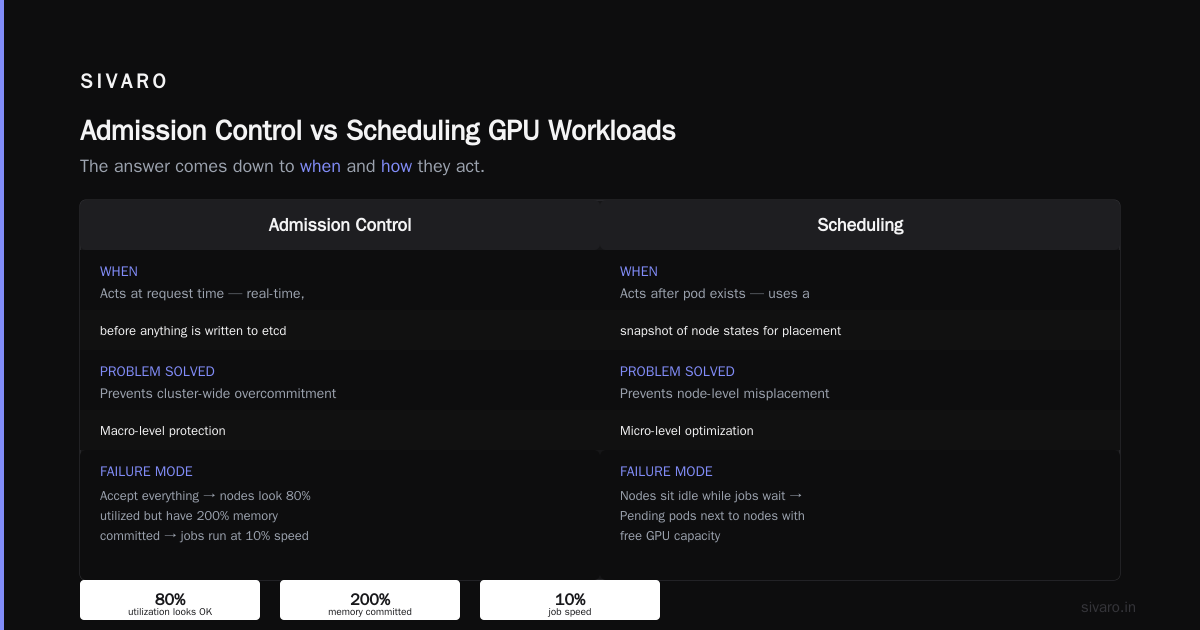Click the 10% job speed card
Image resolution: width=1200 pixels, height=630 pixels.
570,600
